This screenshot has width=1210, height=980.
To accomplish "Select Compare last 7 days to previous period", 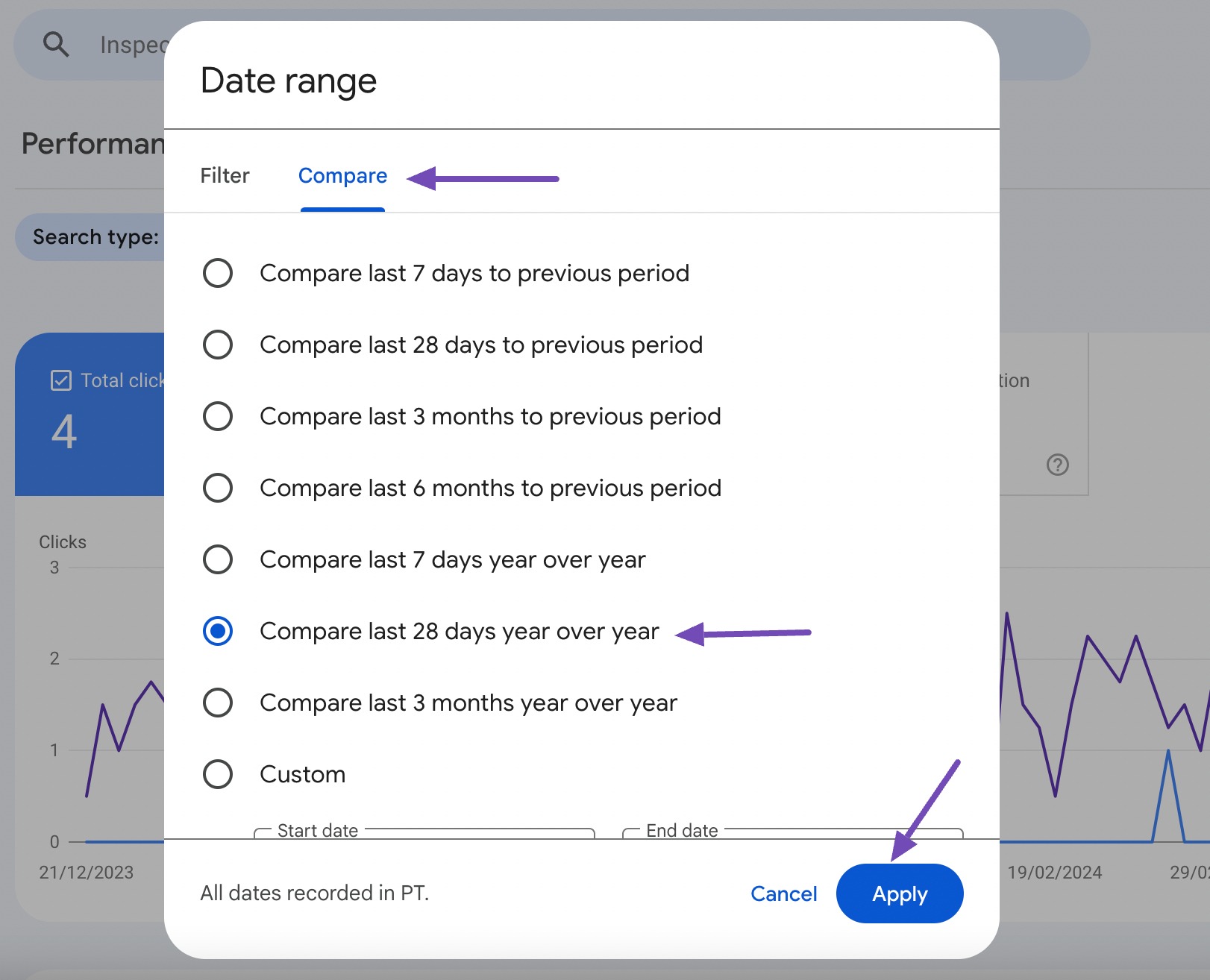I will click(217, 273).
